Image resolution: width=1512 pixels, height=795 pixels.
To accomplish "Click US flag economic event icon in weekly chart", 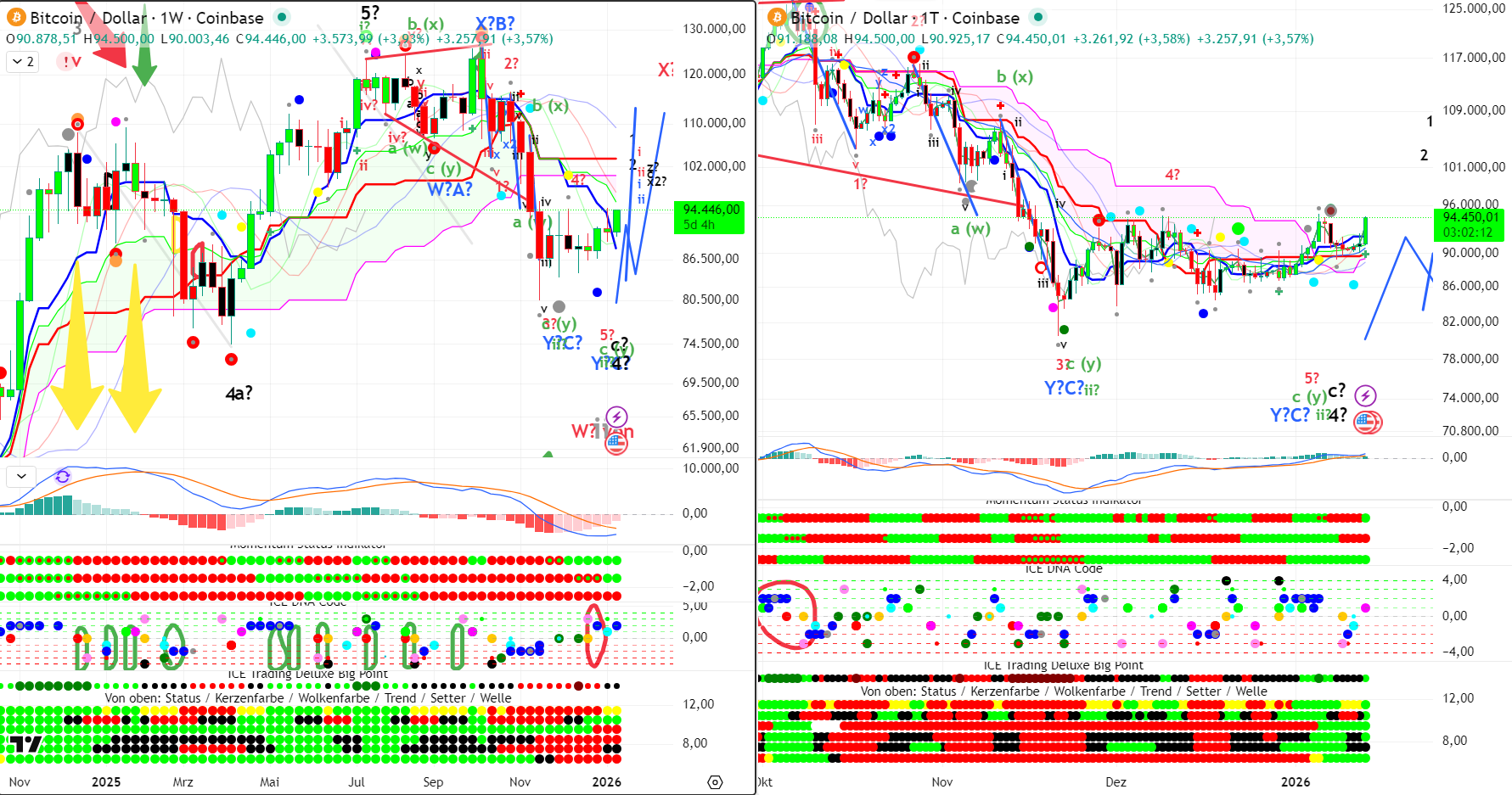I will click(616, 441).
